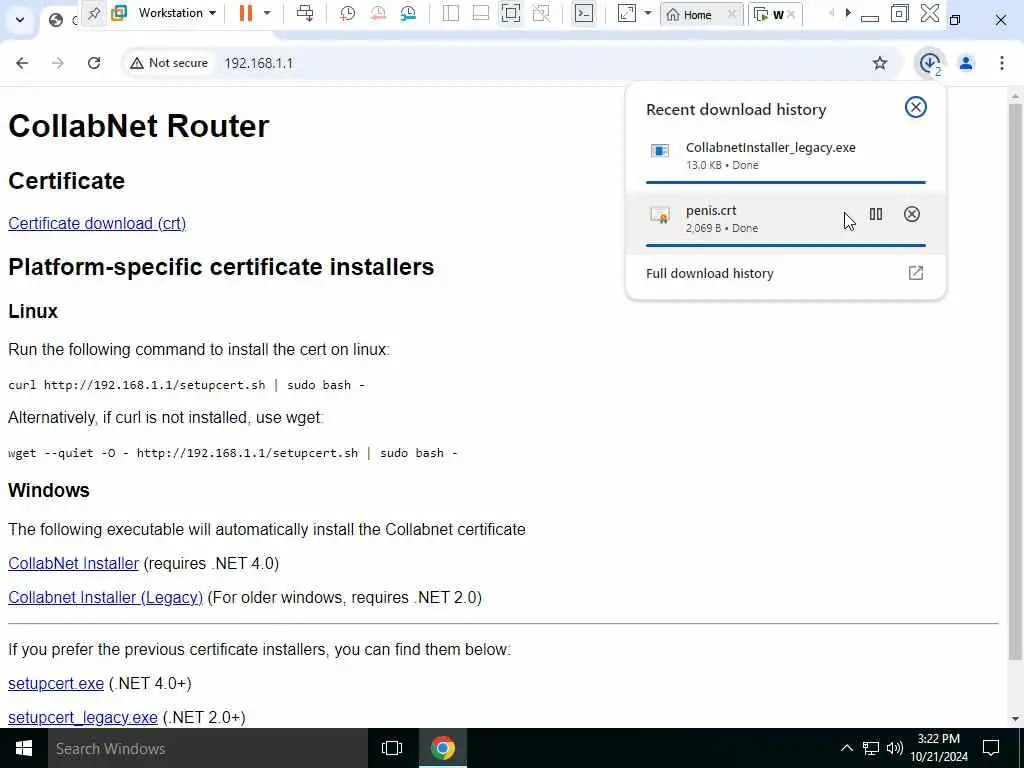Download Collabnet Installer (Legacy)
1024x768 pixels.
105,597
